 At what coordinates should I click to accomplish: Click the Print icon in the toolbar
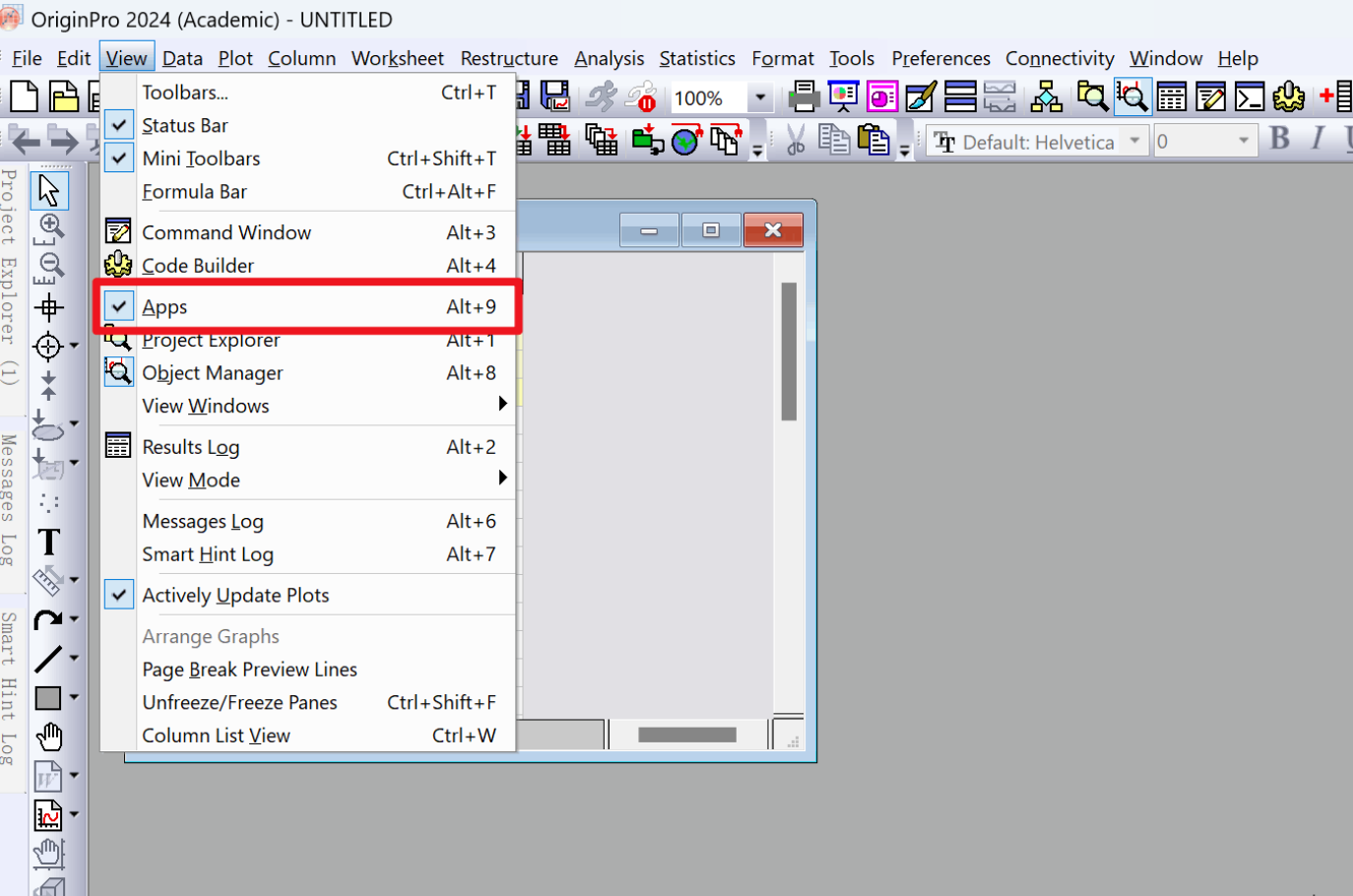804,96
